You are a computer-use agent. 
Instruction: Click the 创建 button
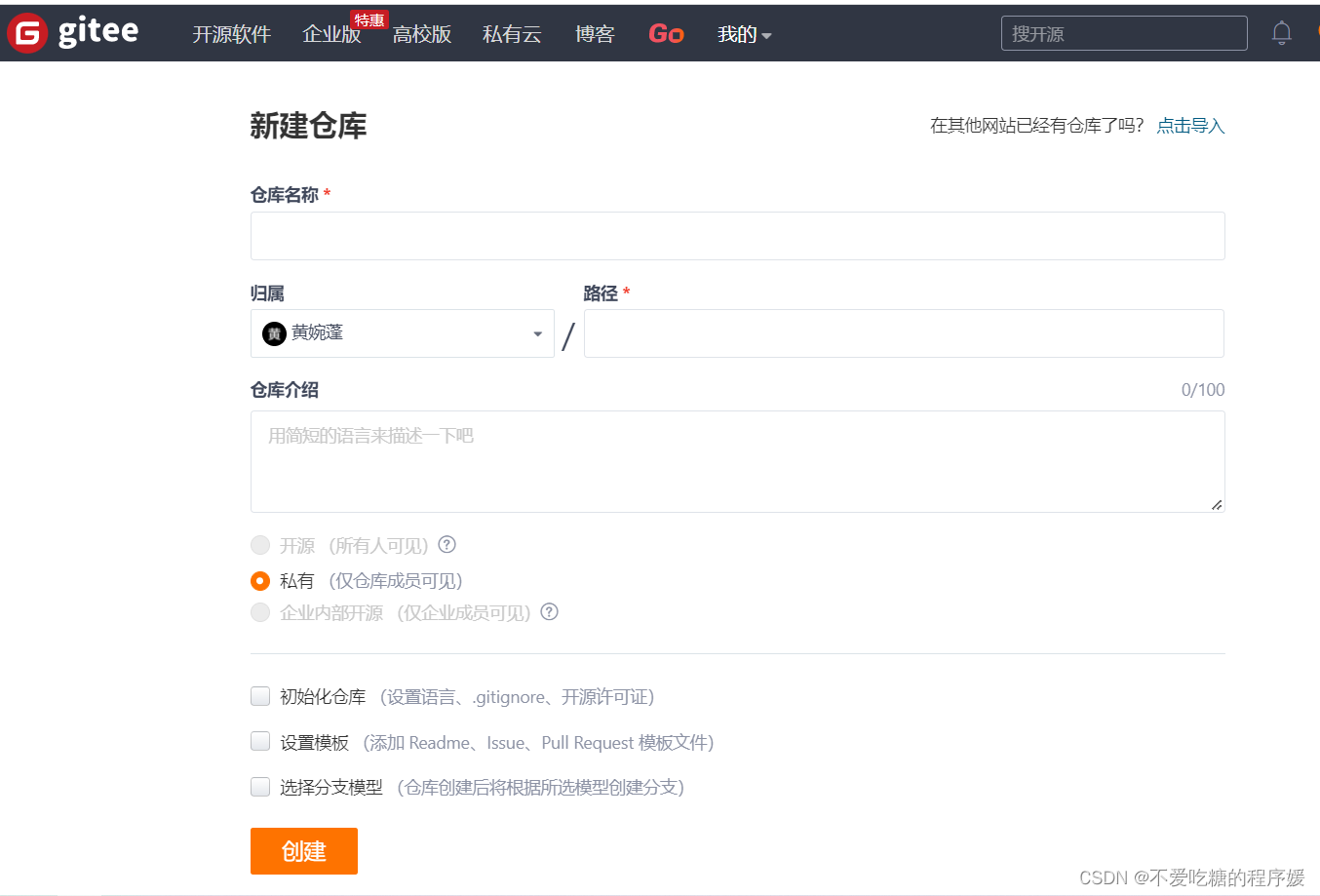(x=304, y=851)
